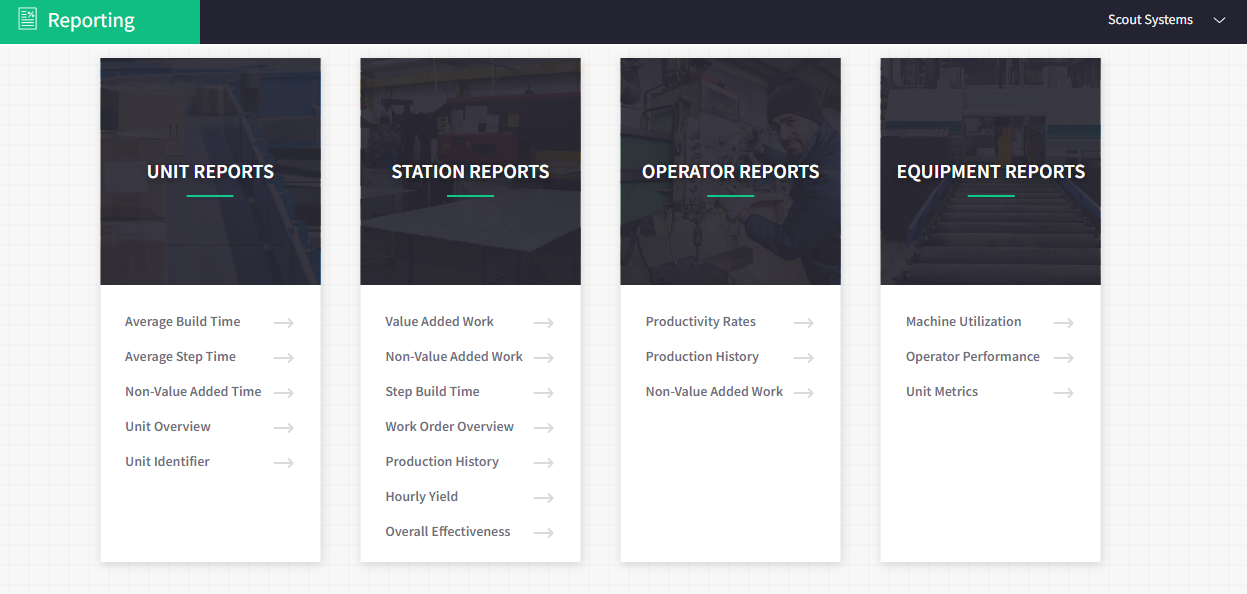Click the Operator Reports header image
The width and height of the screenshot is (1247, 594).
pos(730,171)
